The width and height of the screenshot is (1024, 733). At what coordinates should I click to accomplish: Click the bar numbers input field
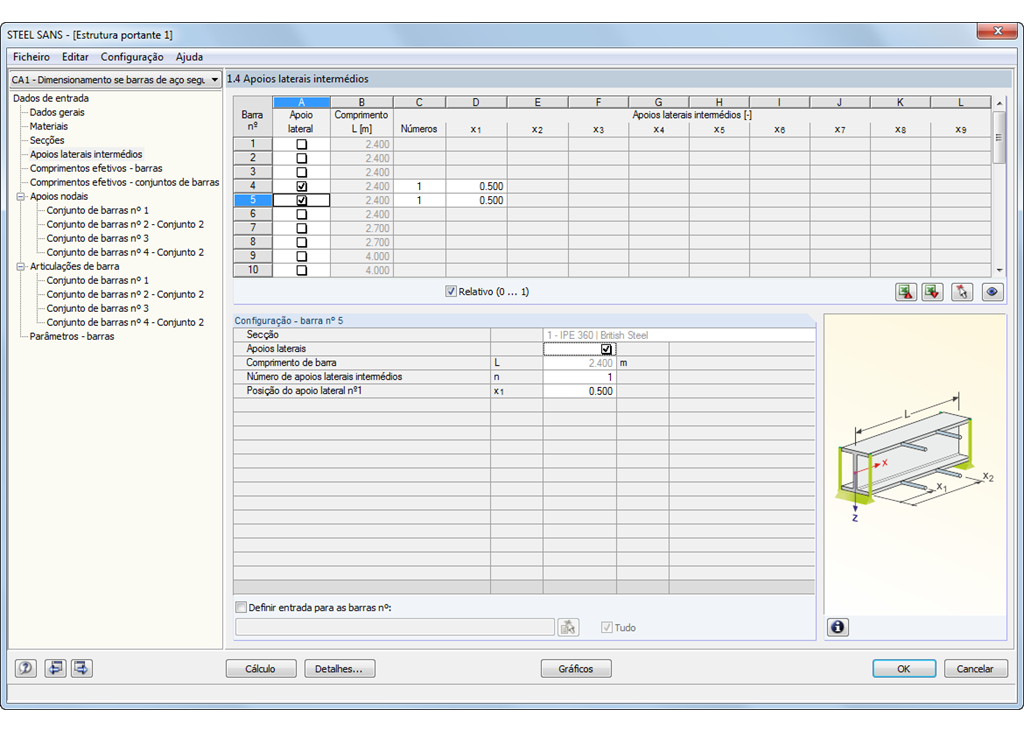[x=394, y=627]
